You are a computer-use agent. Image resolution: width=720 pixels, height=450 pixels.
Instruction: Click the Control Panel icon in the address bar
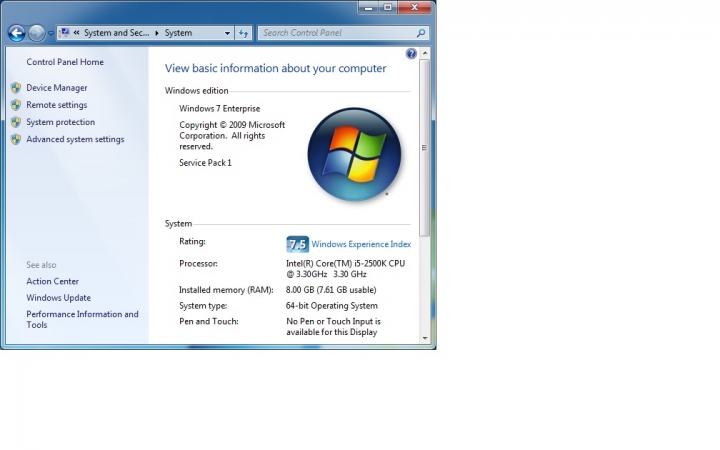[x=65, y=33]
